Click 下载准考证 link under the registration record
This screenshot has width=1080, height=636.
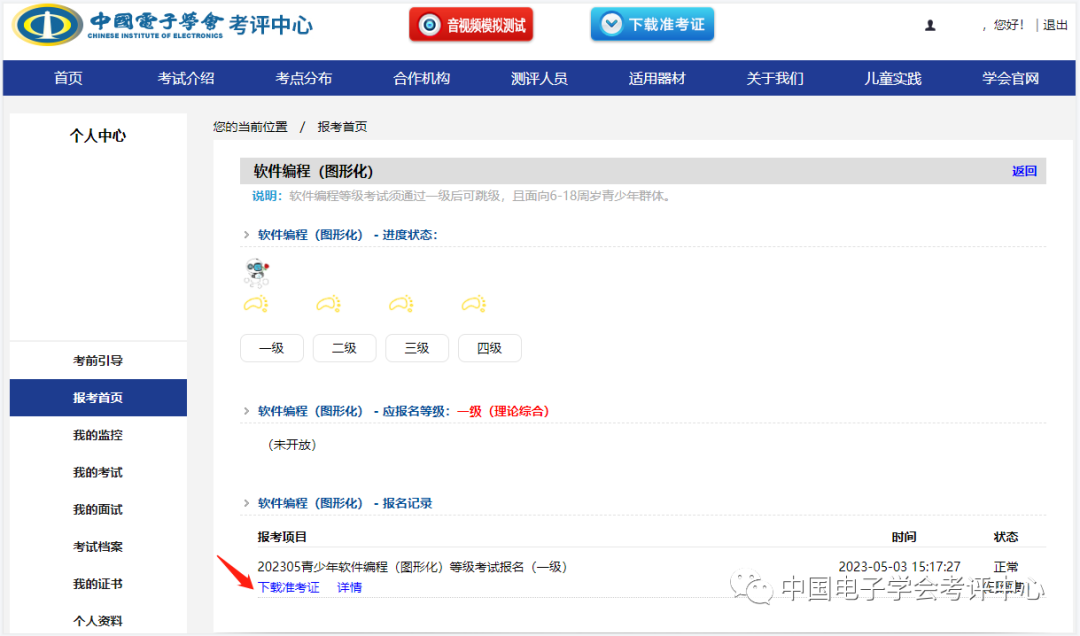pyautogui.click(x=289, y=587)
